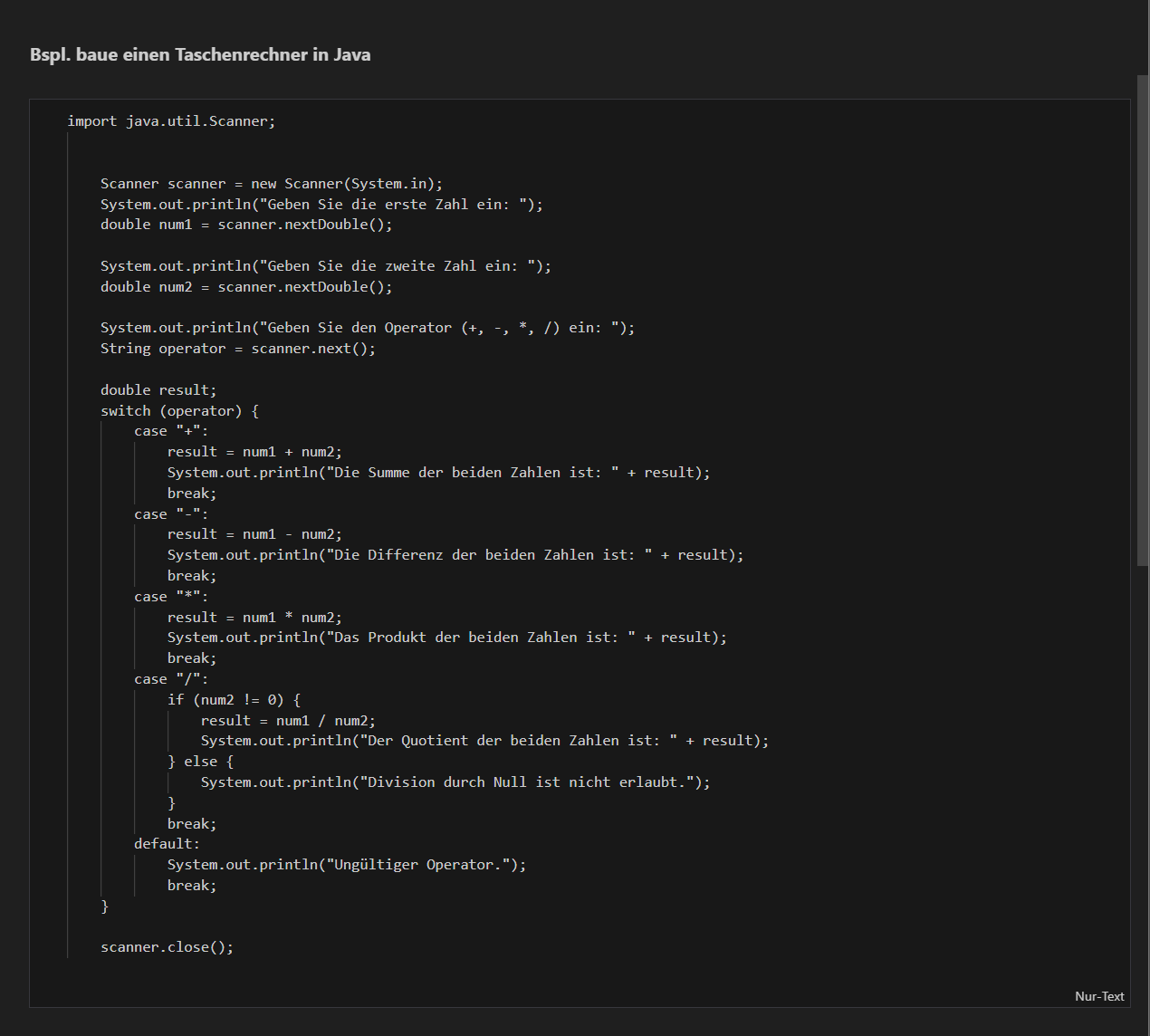This screenshot has width=1150, height=1036.
Task: Click the 'Geben Sie den Operator' println line
Action: pyautogui.click(x=368, y=328)
